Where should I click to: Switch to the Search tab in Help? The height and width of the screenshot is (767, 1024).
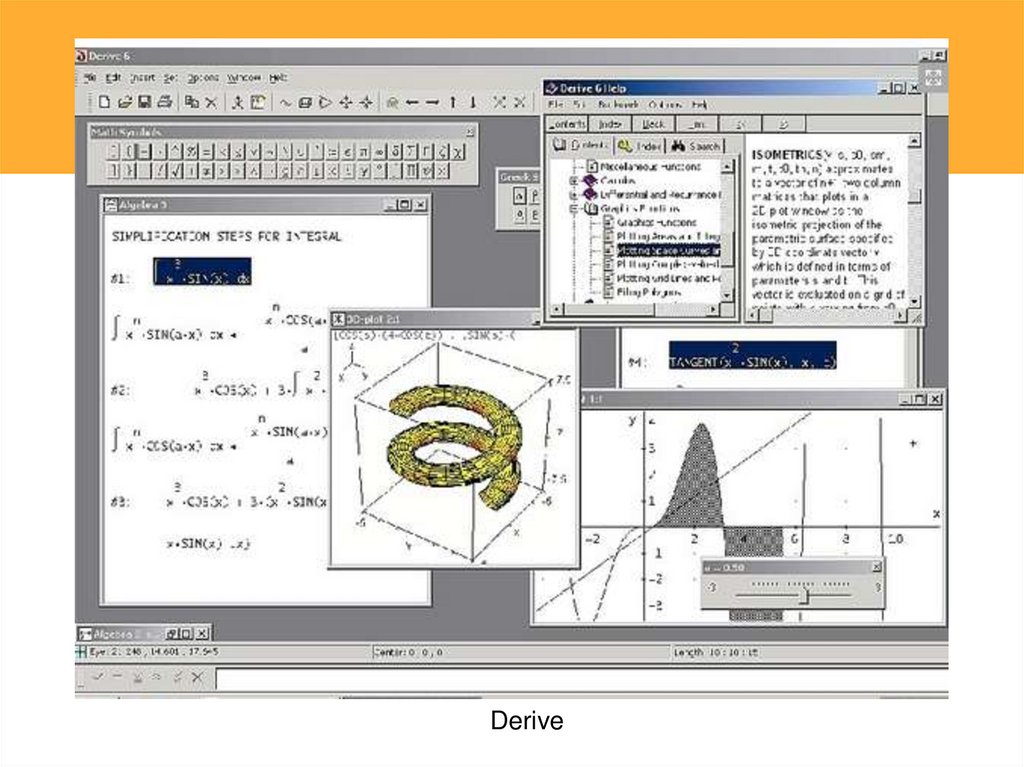(697, 146)
